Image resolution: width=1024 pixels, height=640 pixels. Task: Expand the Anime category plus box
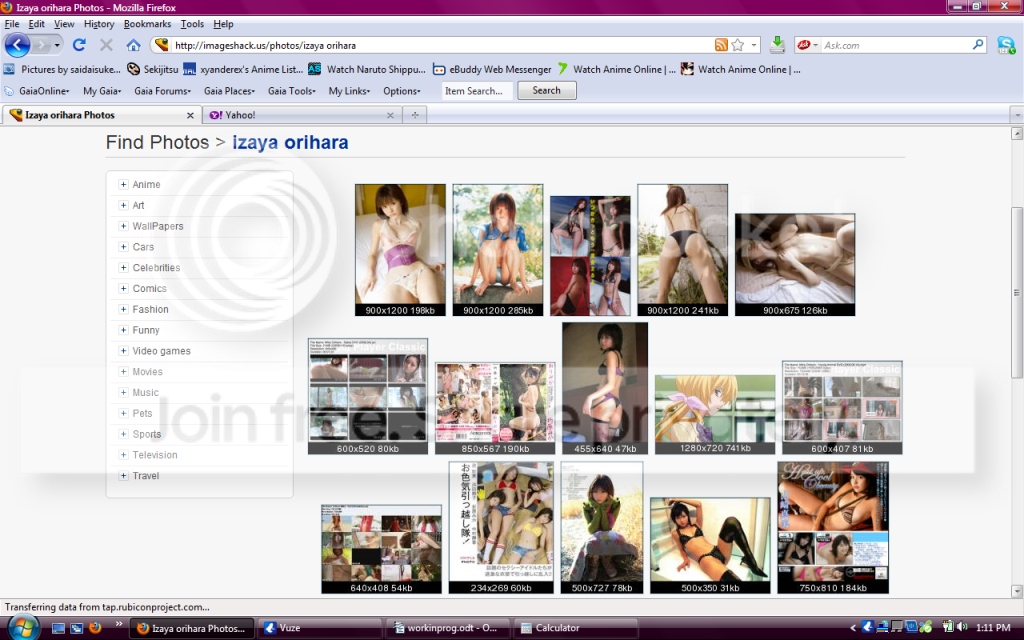coord(123,184)
